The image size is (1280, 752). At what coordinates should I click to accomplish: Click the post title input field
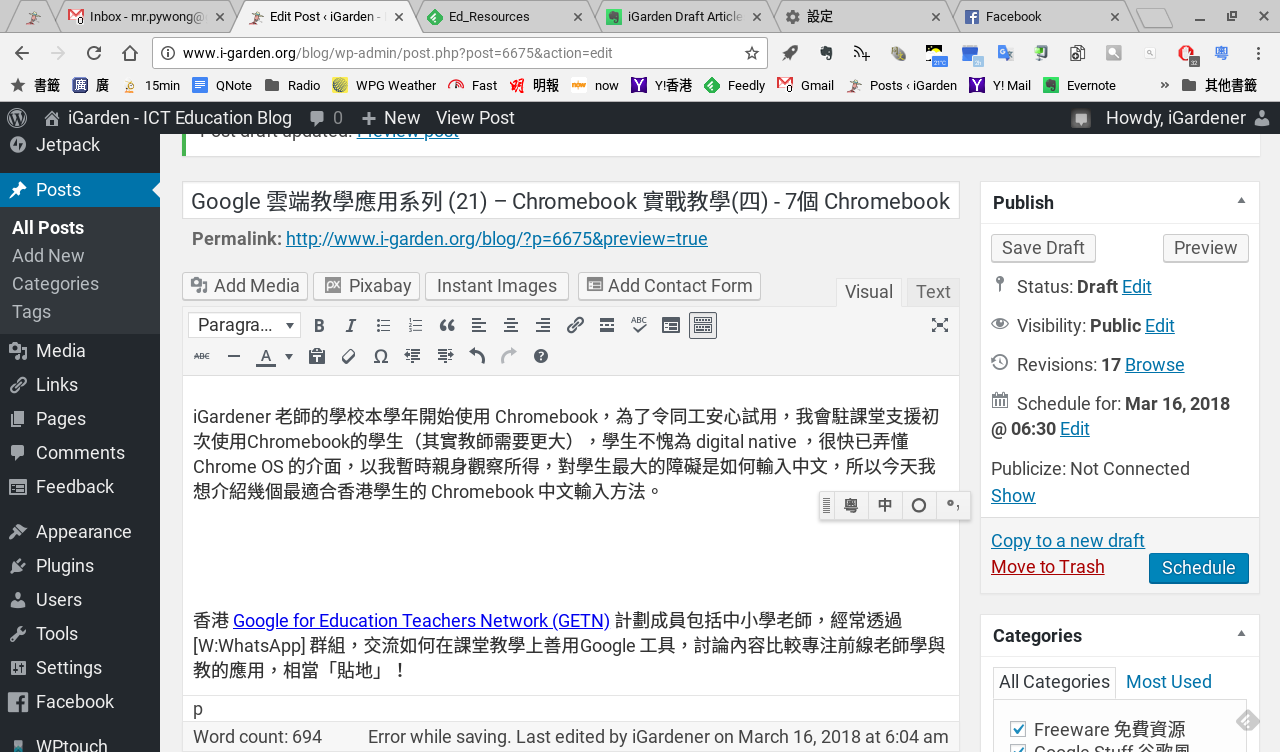[570, 201]
